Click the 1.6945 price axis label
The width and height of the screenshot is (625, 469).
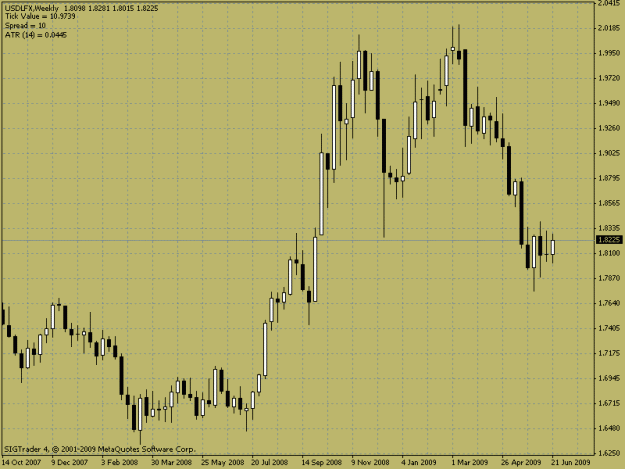click(x=609, y=378)
